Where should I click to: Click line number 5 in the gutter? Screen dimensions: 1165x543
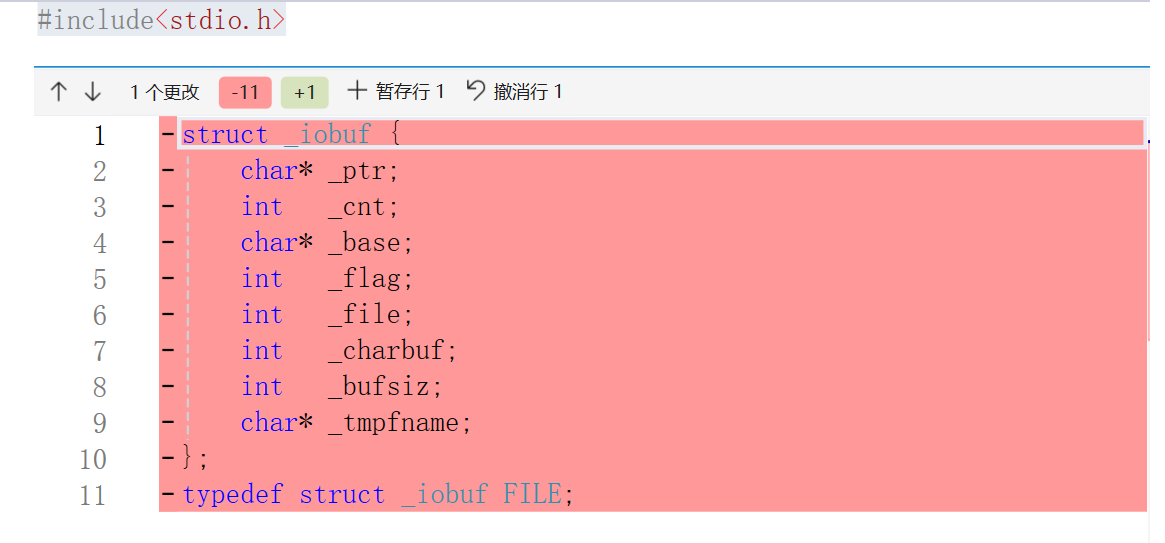[99, 279]
